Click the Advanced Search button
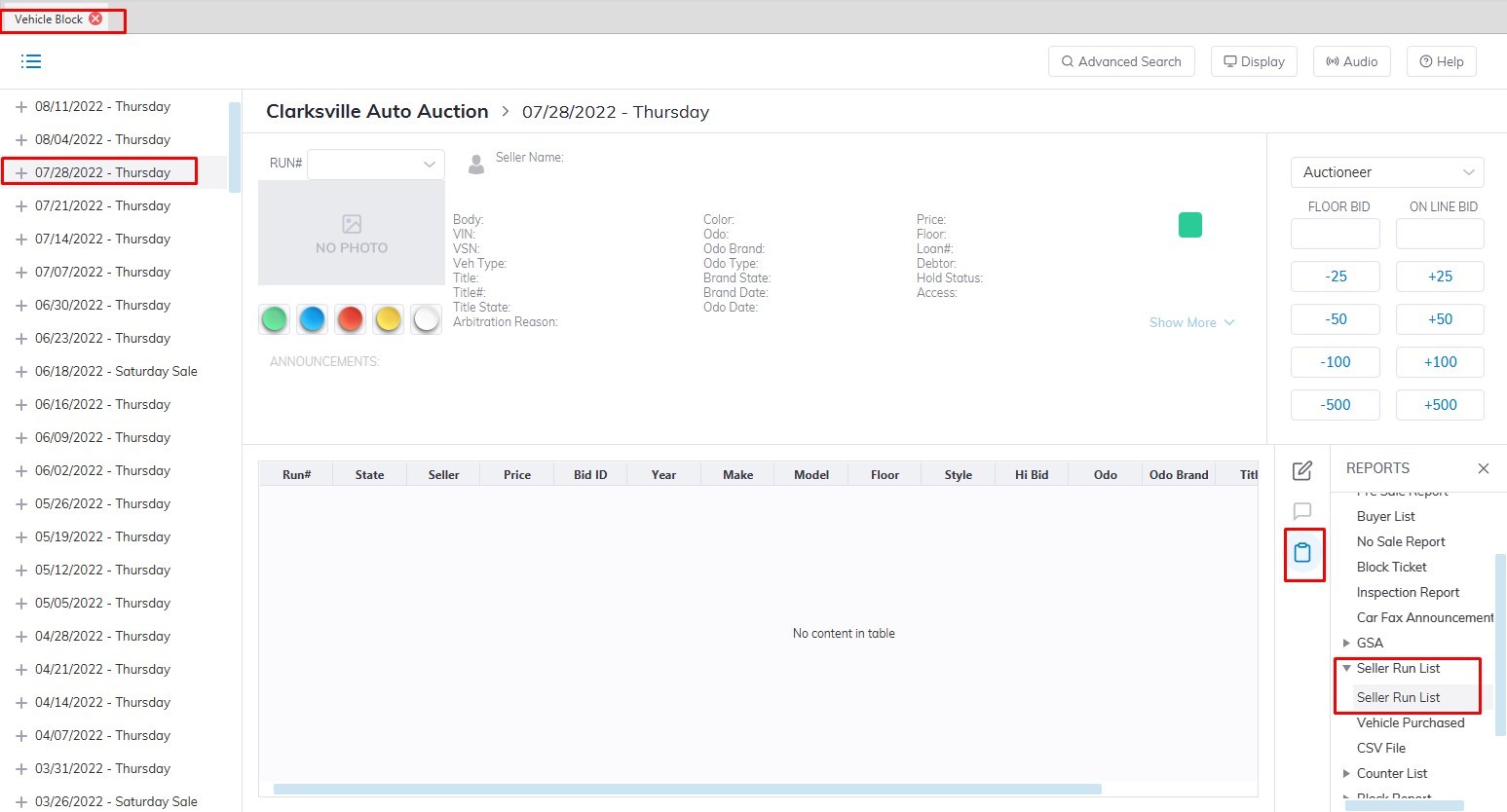Screen dimensions: 1507x812 [x=1121, y=61]
